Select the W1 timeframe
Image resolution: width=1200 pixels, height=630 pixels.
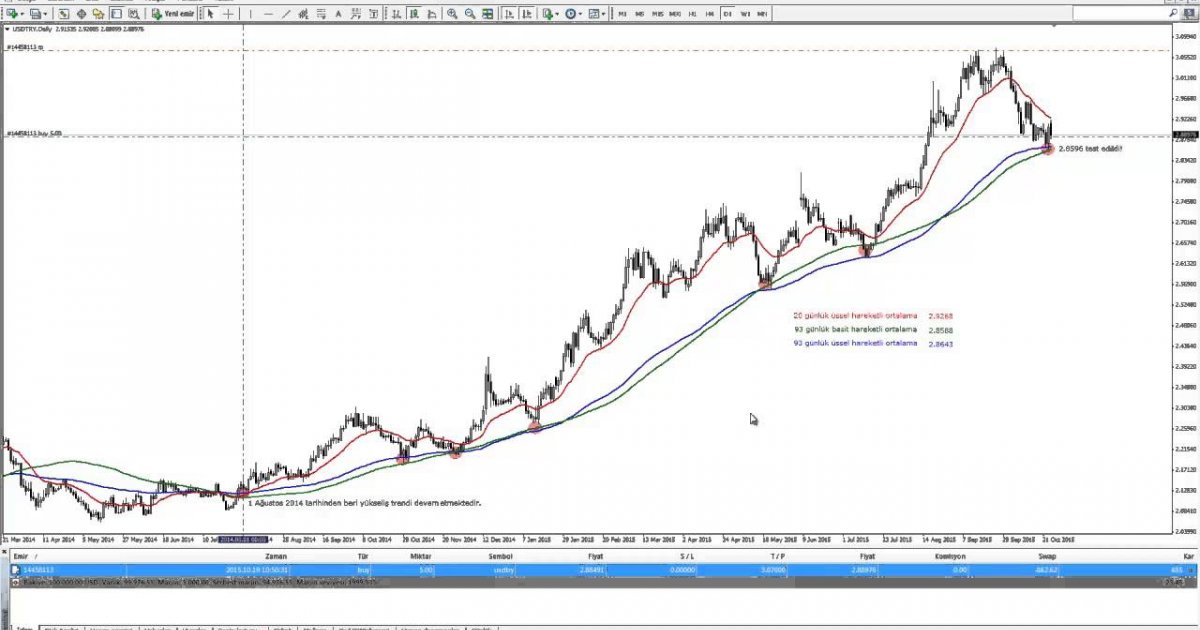745,14
